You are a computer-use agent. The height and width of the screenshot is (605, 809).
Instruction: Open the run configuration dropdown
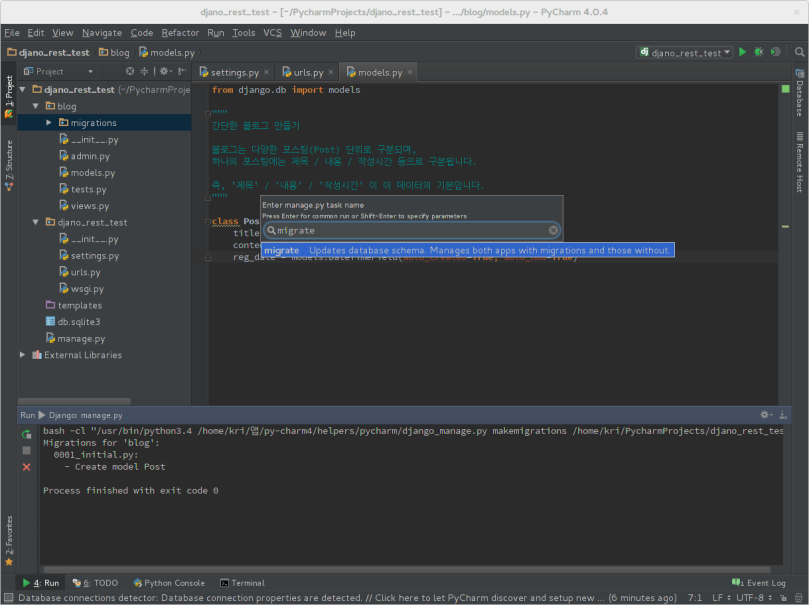[685, 53]
